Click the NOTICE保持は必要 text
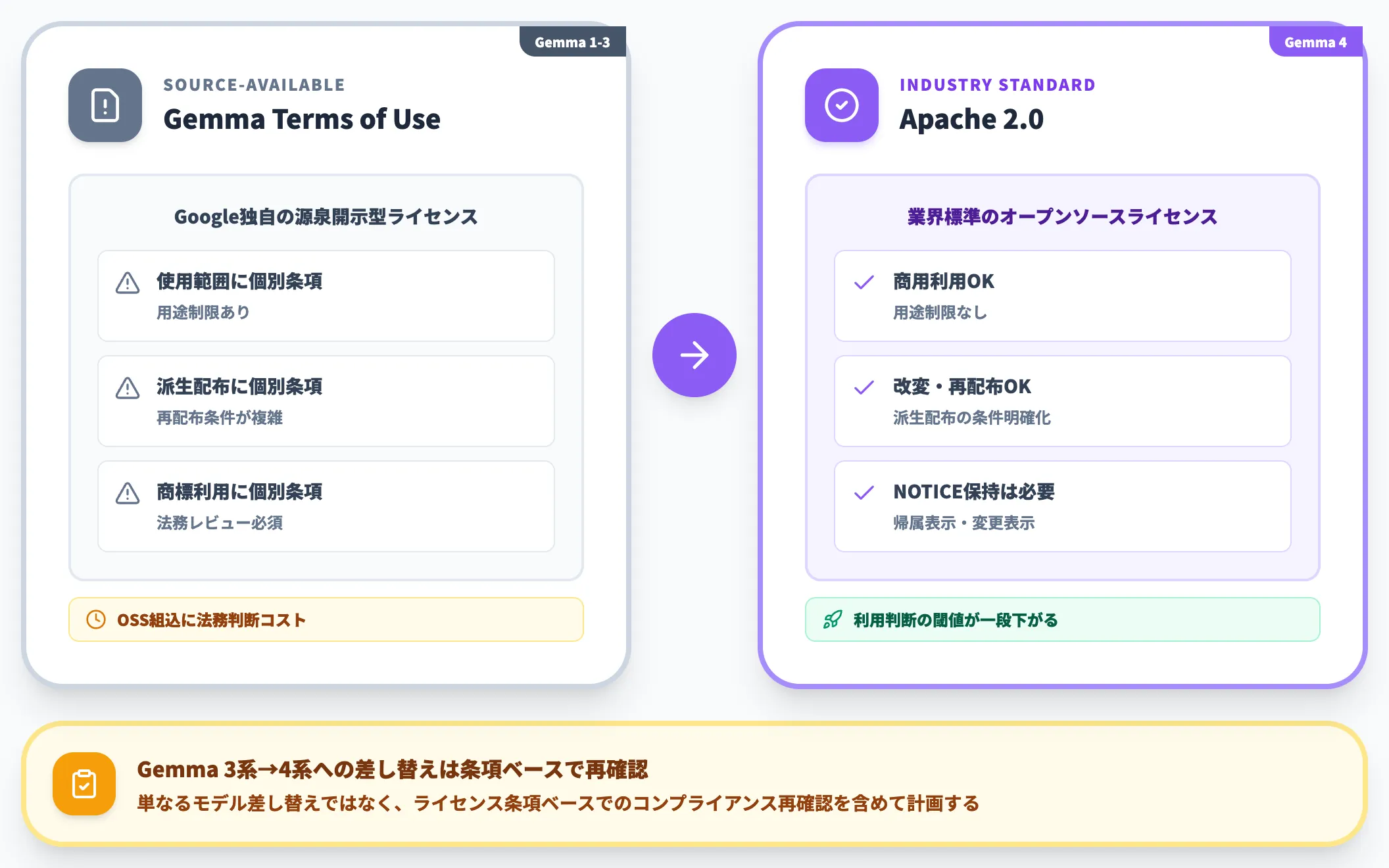 pyautogui.click(x=974, y=492)
